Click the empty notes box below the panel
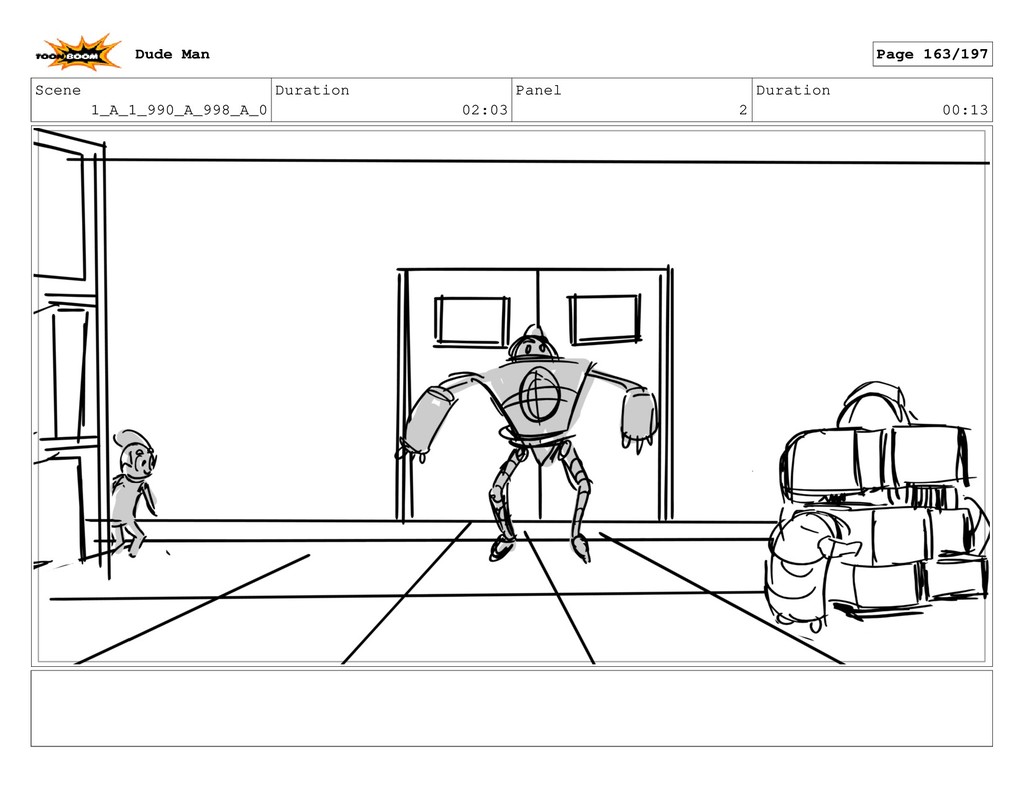The height and width of the screenshot is (793, 1024). (511, 708)
